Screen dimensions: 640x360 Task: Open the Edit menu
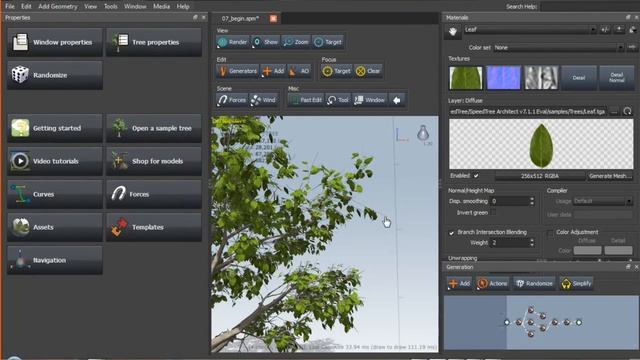coord(26,7)
